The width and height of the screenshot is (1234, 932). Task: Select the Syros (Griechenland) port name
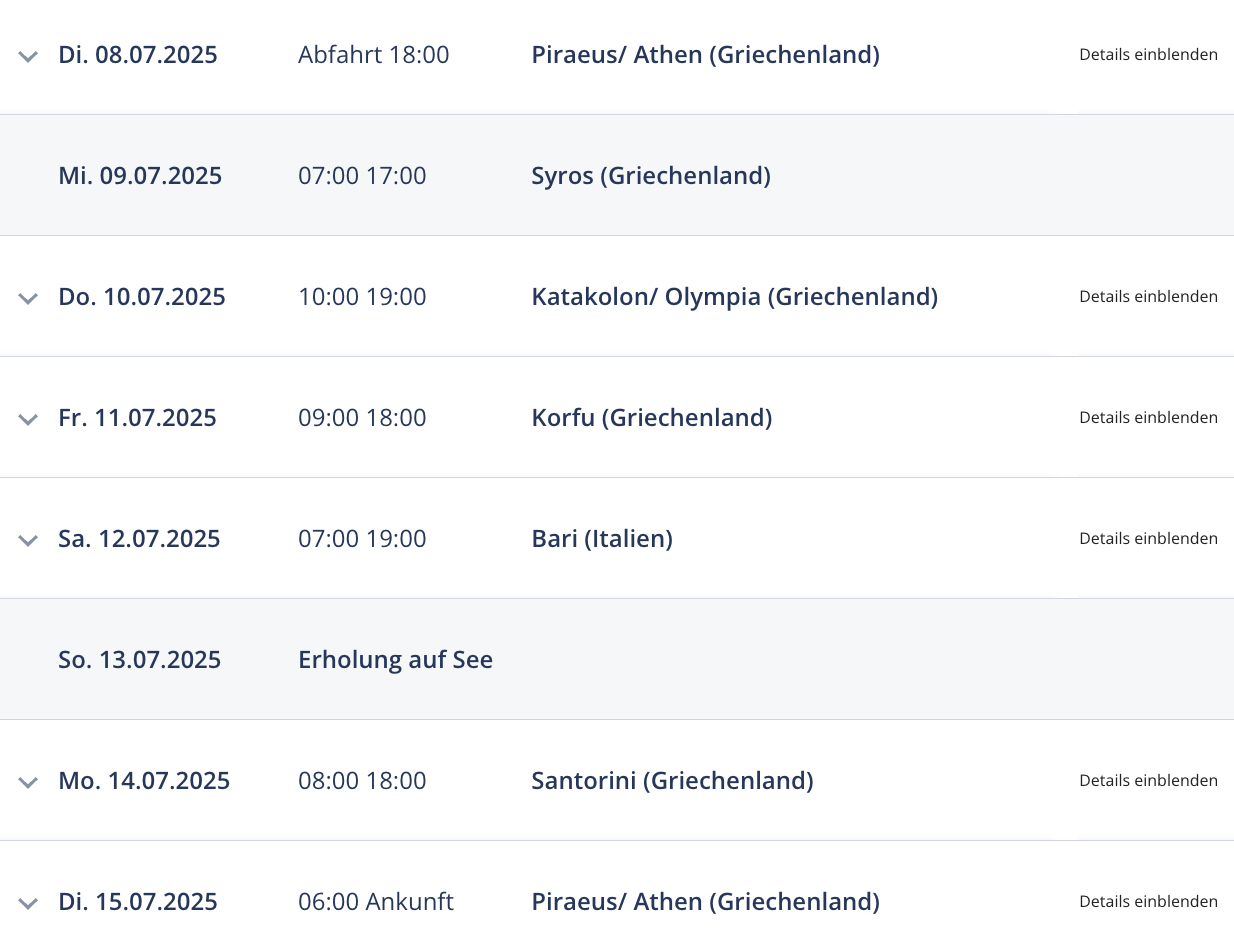pos(651,176)
